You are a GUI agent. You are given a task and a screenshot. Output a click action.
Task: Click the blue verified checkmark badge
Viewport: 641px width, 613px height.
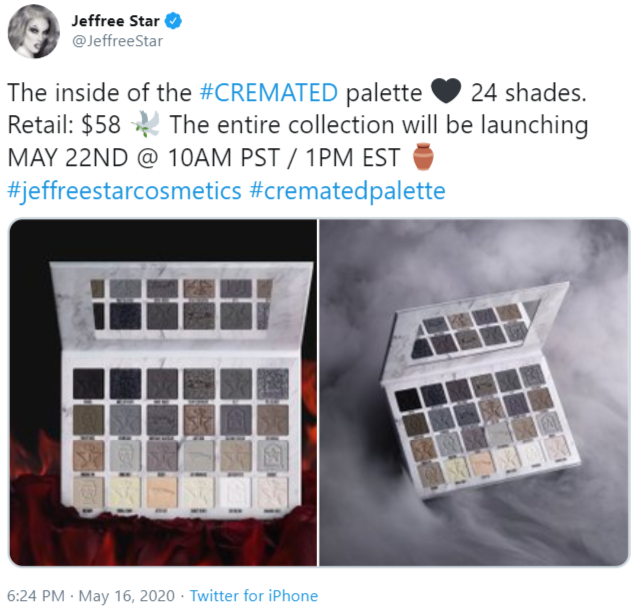[x=173, y=21]
